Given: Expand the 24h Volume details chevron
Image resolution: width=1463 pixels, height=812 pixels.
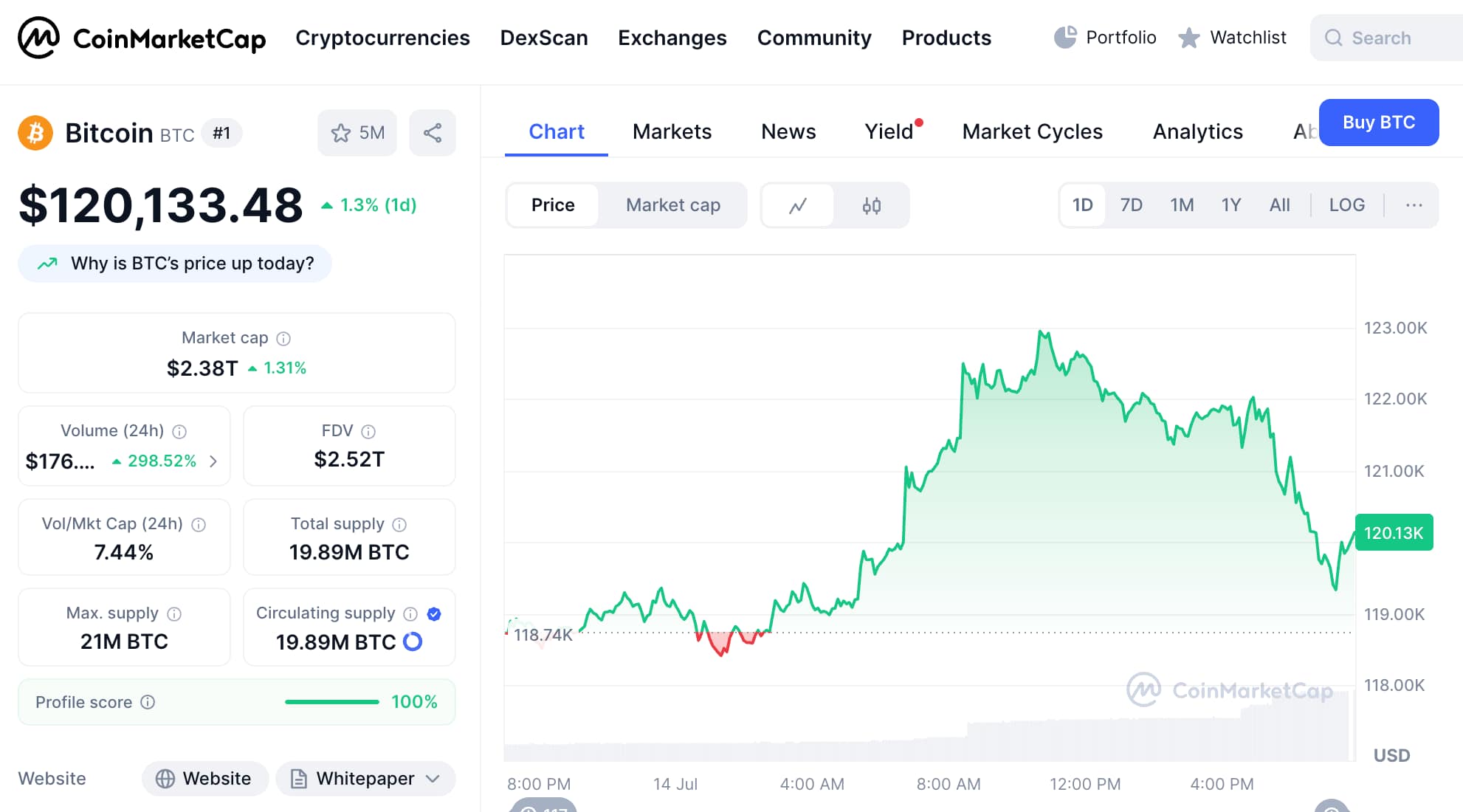Looking at the screenshot, I should pyautogui.click(x=214, y=461).
